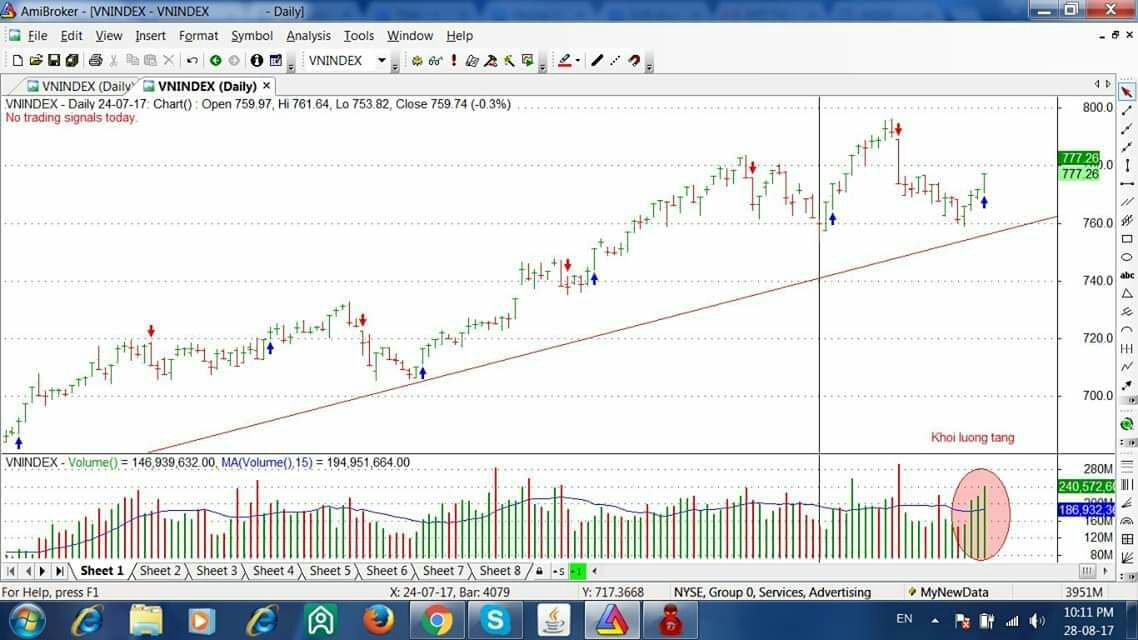Select the Vertical line drawing tool
Image resolution: width=1138 pixels, height=640 pixels.
click(x=1127, y=165)
